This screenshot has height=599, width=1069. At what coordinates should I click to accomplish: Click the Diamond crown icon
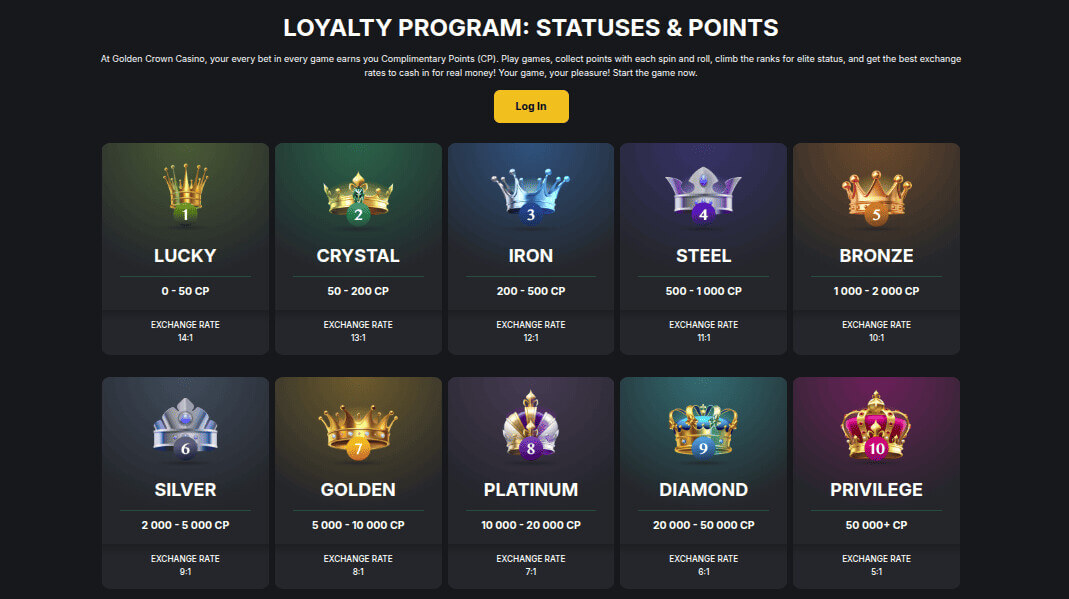(703, 428)
